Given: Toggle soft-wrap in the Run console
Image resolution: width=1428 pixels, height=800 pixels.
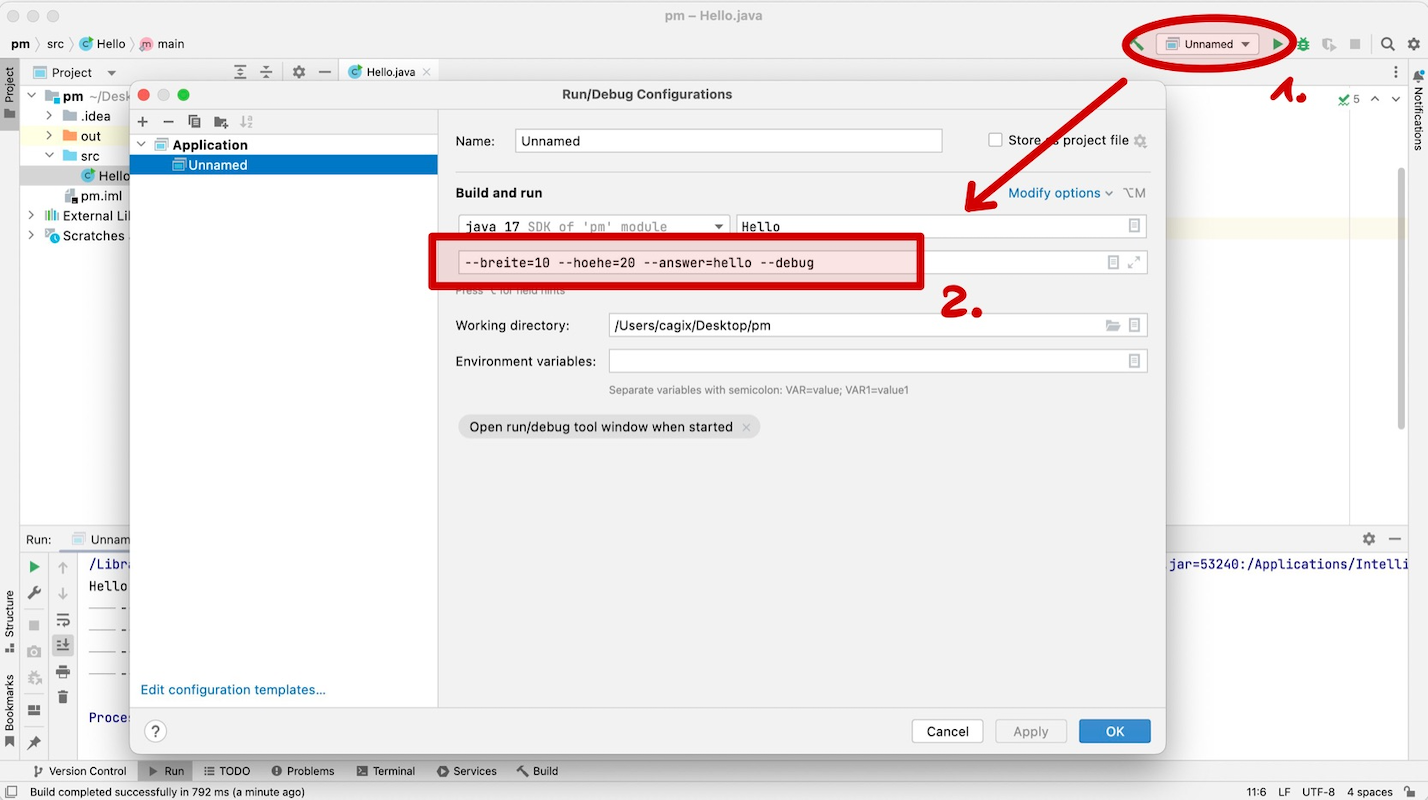Looking at the screenshot, I should point(62,620).
